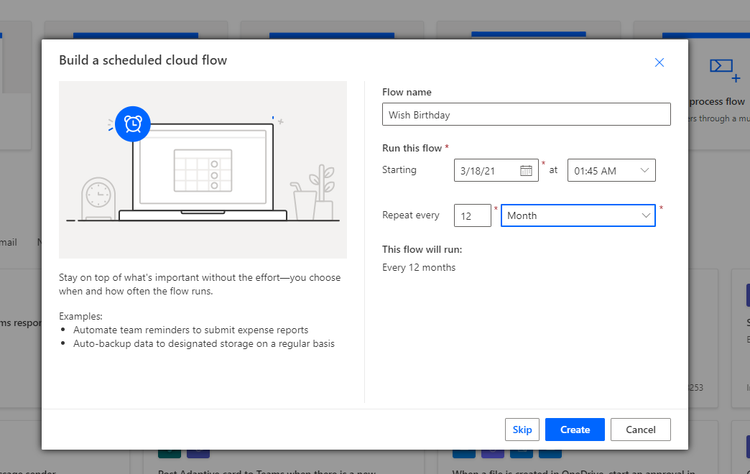Cancel the flow creation dialog

(640, 429)
